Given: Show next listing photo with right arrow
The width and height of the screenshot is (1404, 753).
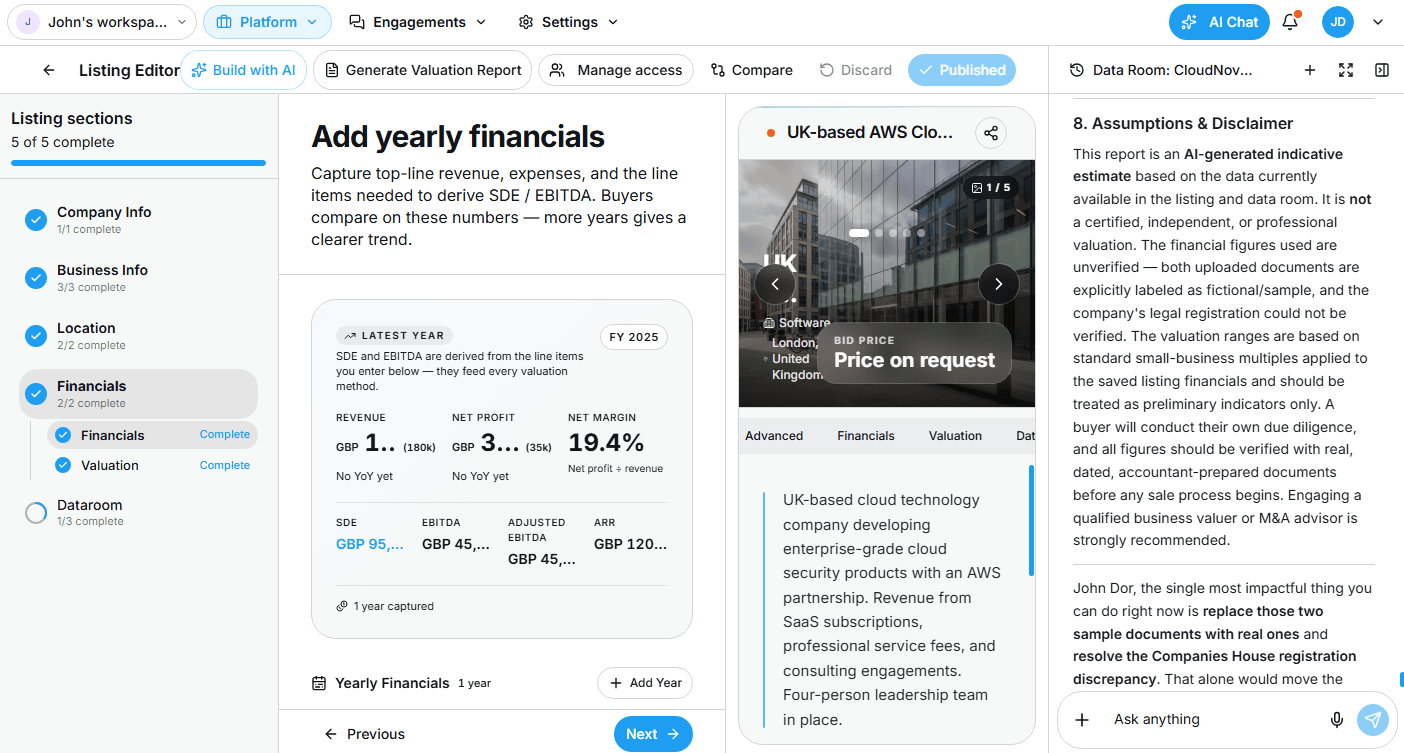Looking at the screenshot, I should pos(998,284).
